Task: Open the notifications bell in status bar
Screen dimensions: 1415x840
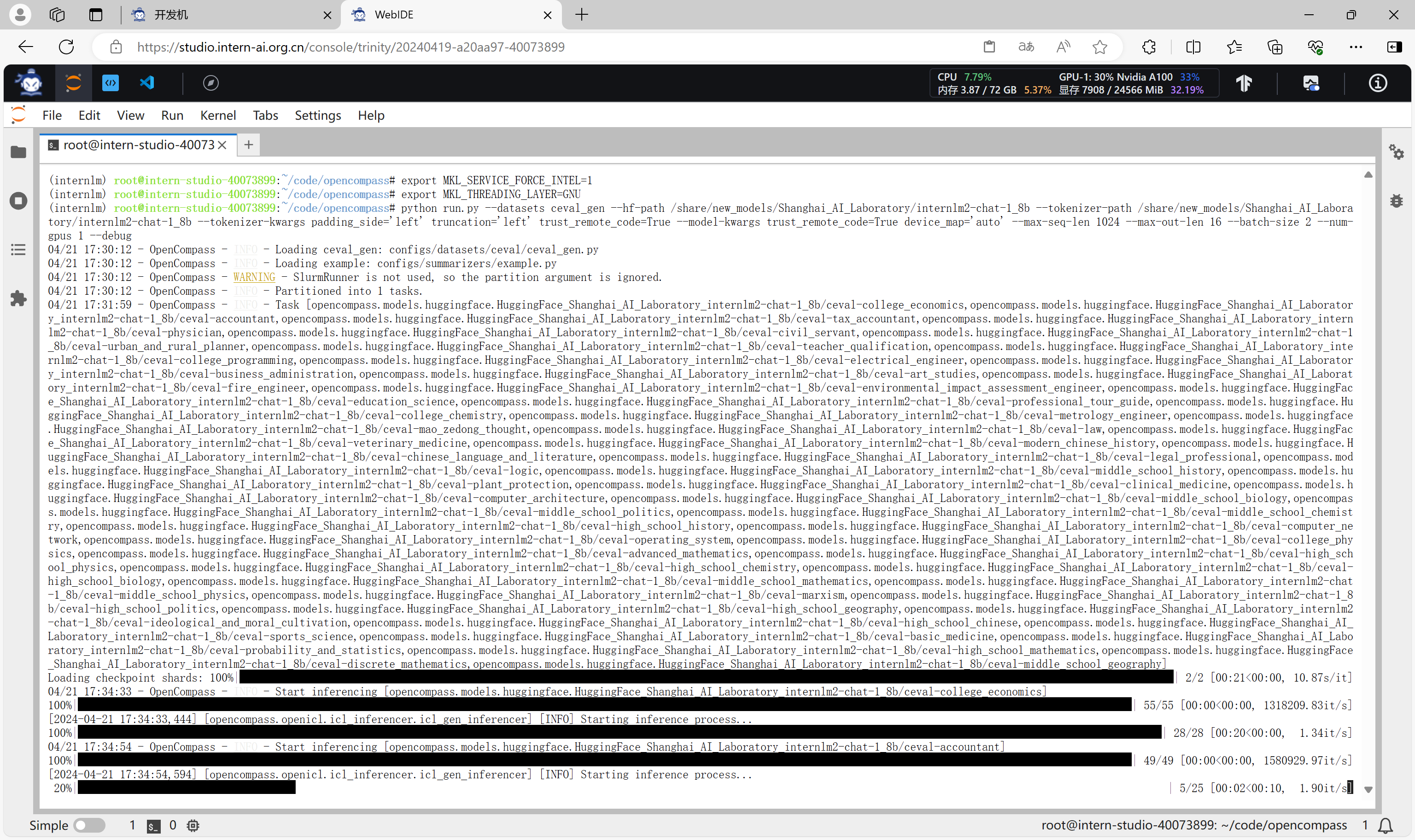Action: 1386,826
